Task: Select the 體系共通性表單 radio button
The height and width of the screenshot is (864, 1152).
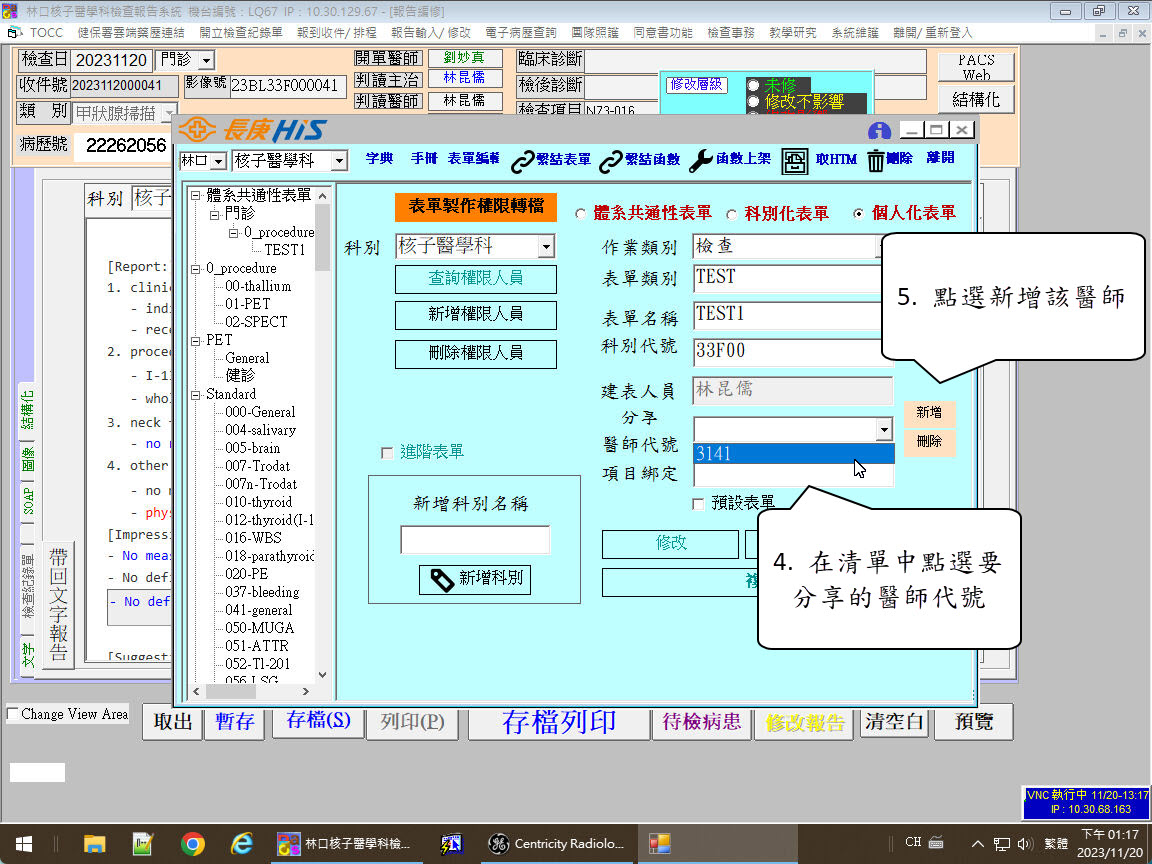Action: [580, 214]
